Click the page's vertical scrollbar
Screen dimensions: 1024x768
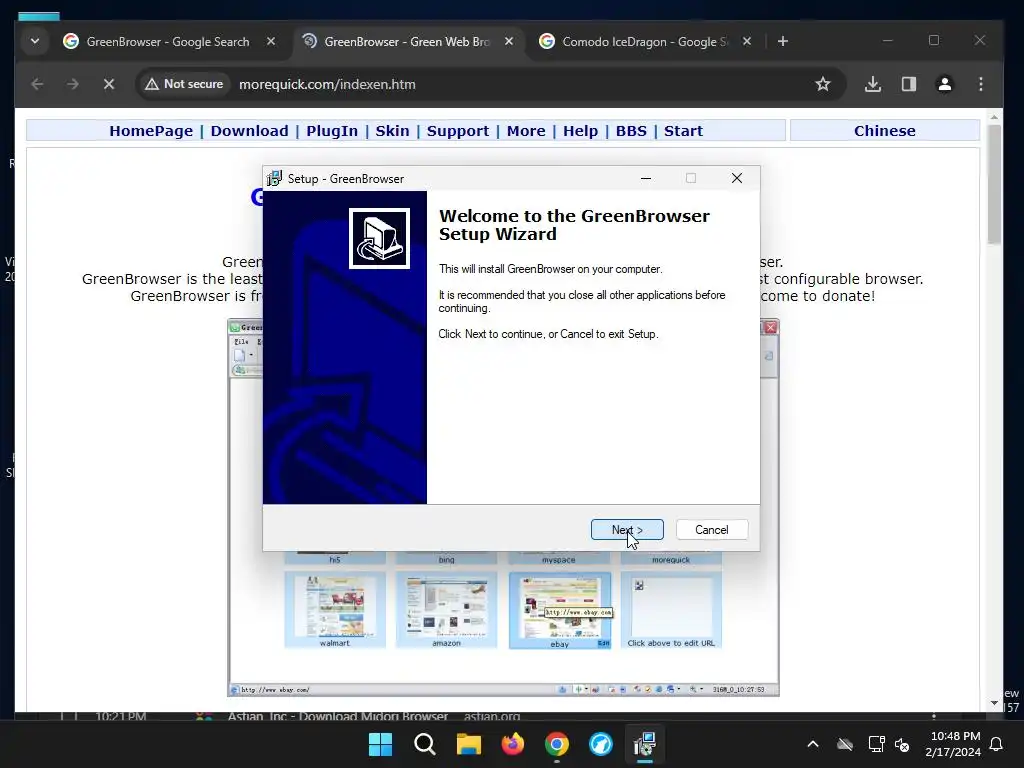point(994,184)
